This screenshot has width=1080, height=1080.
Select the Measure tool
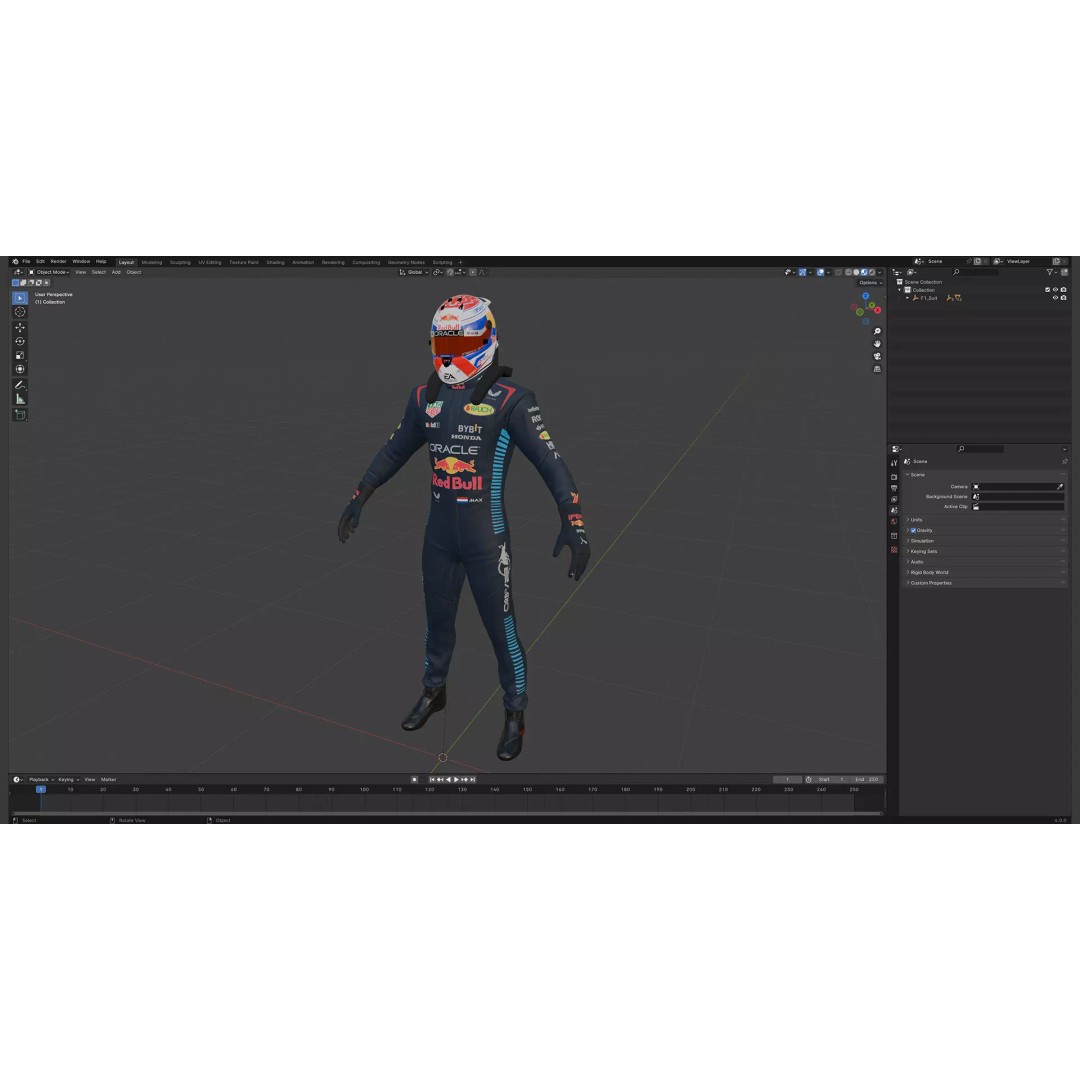pos(20,399)
